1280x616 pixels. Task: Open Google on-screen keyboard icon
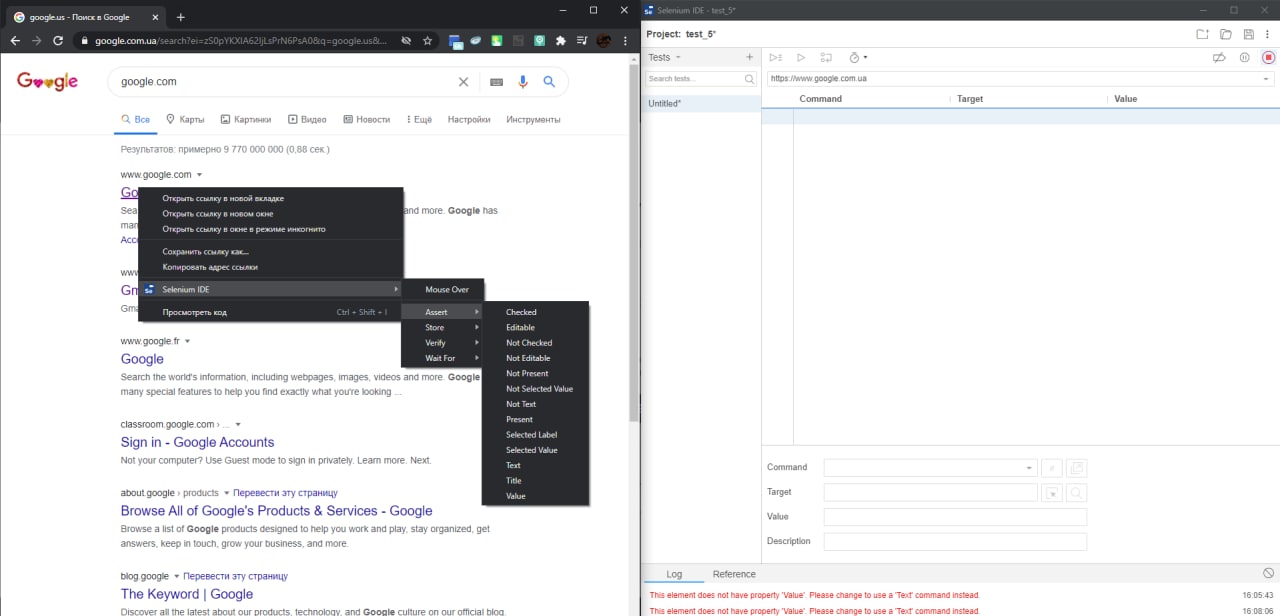[496, 82]
